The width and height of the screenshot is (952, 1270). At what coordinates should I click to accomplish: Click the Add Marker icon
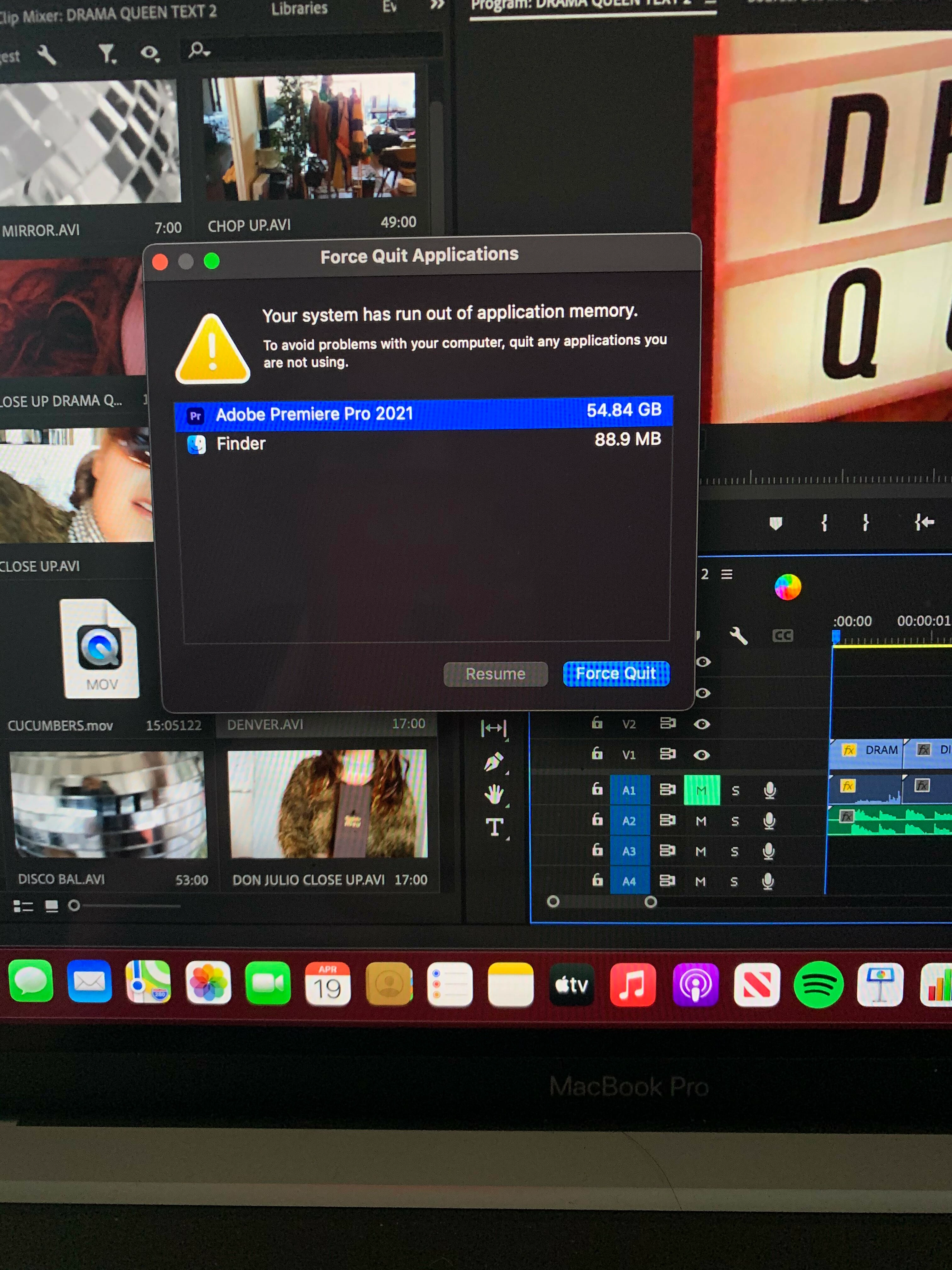(x=775, y=523)
